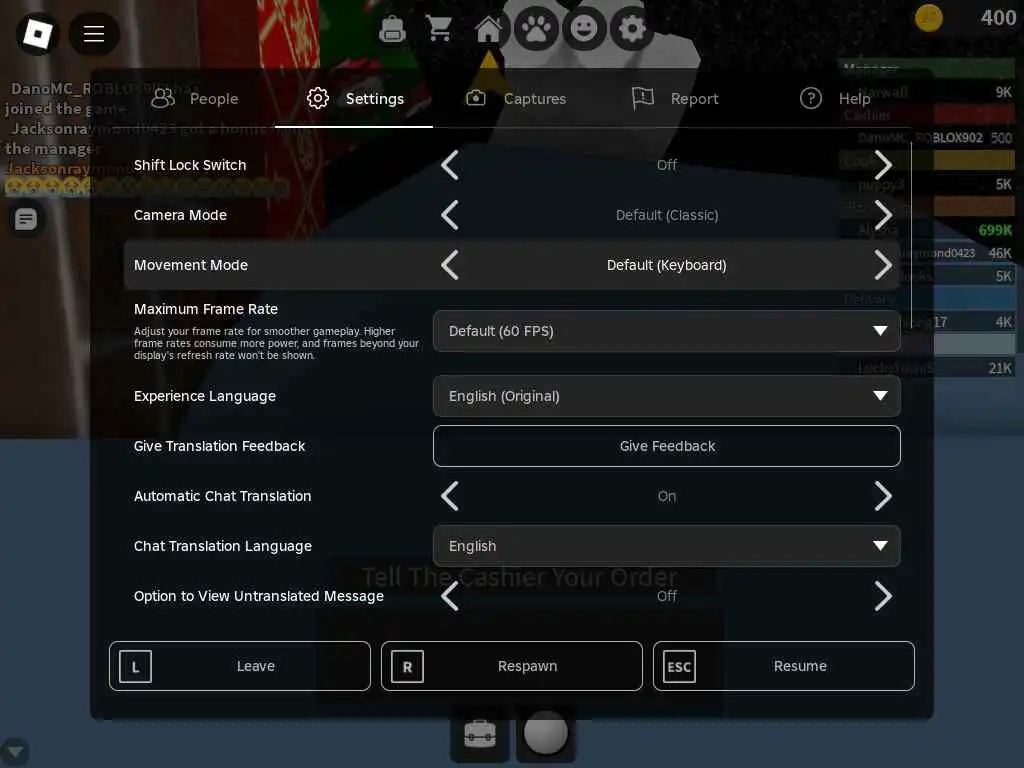
Task: Click Shift Lock Switch left arrow
Action: click(x=450, y=165)
